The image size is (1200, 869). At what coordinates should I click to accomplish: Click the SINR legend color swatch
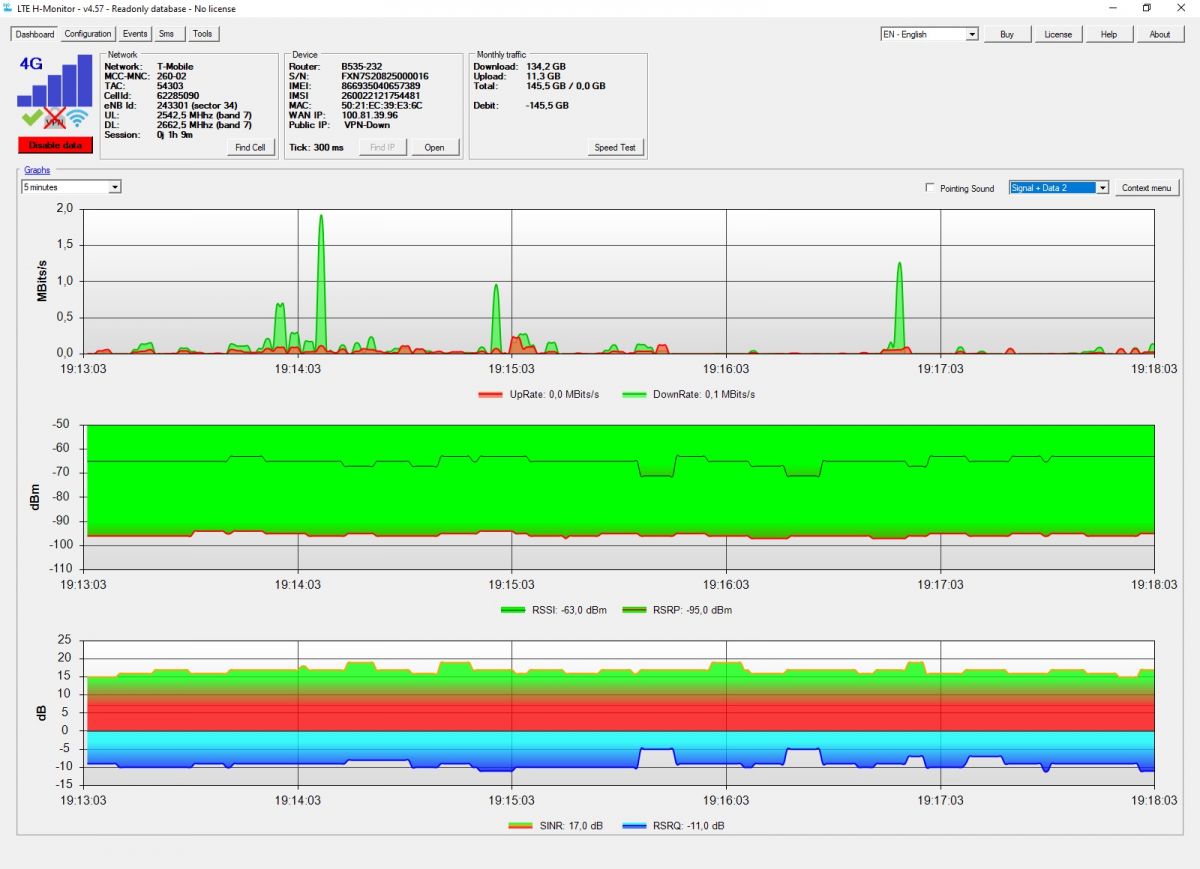coord(521,826)
